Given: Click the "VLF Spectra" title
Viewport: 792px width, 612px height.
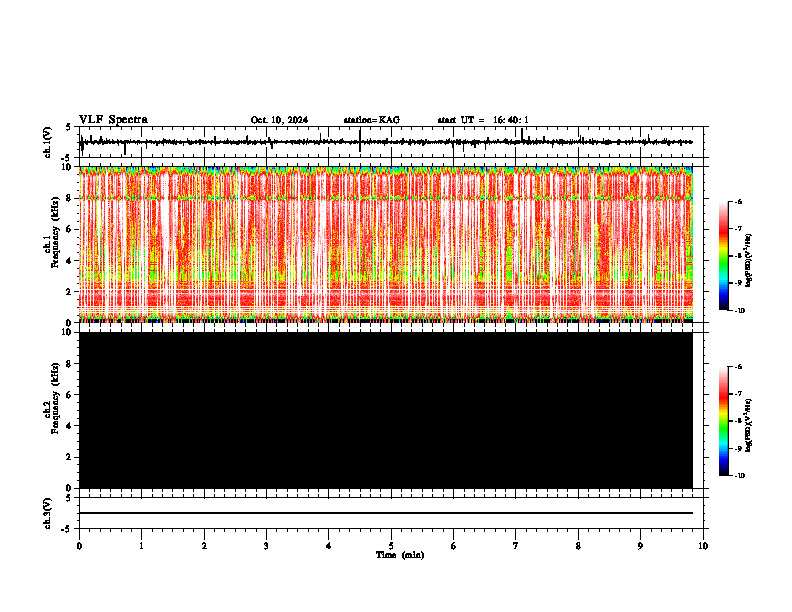Looking at the screenshot, I should click(x=113, y=120).
